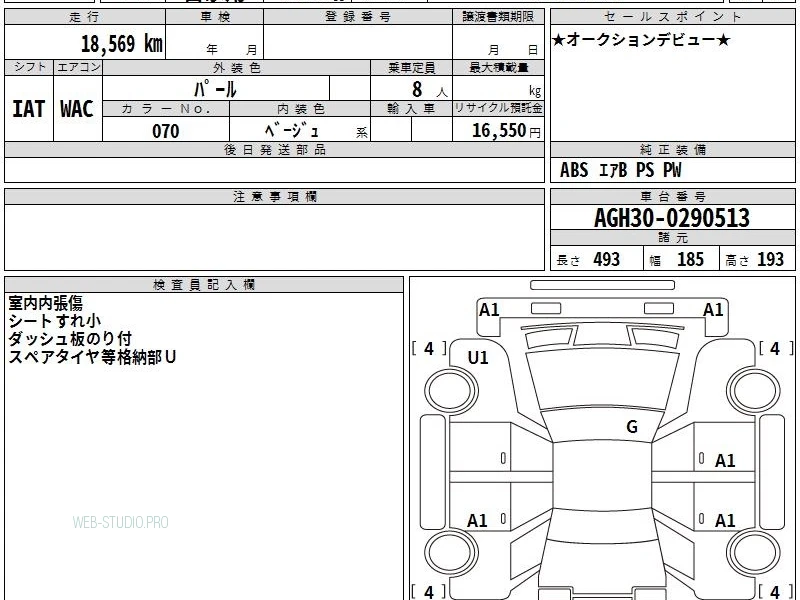Image resolution: width=800 pixels, height=600 pixels.
Task: Click the 乗車定員 header cell
Action: (411, 68)
